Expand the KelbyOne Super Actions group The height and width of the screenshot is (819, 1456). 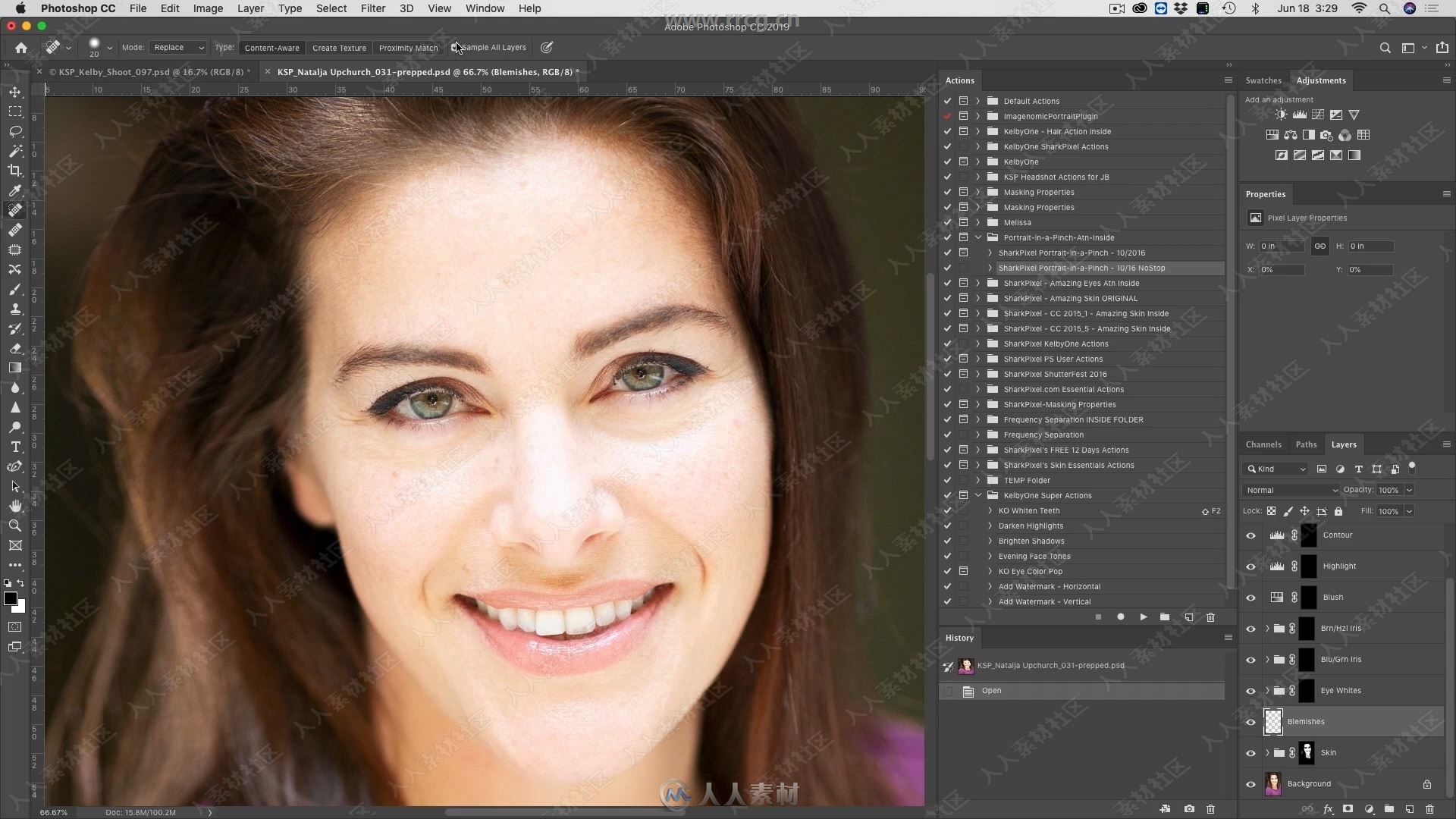tap(978, 495)
